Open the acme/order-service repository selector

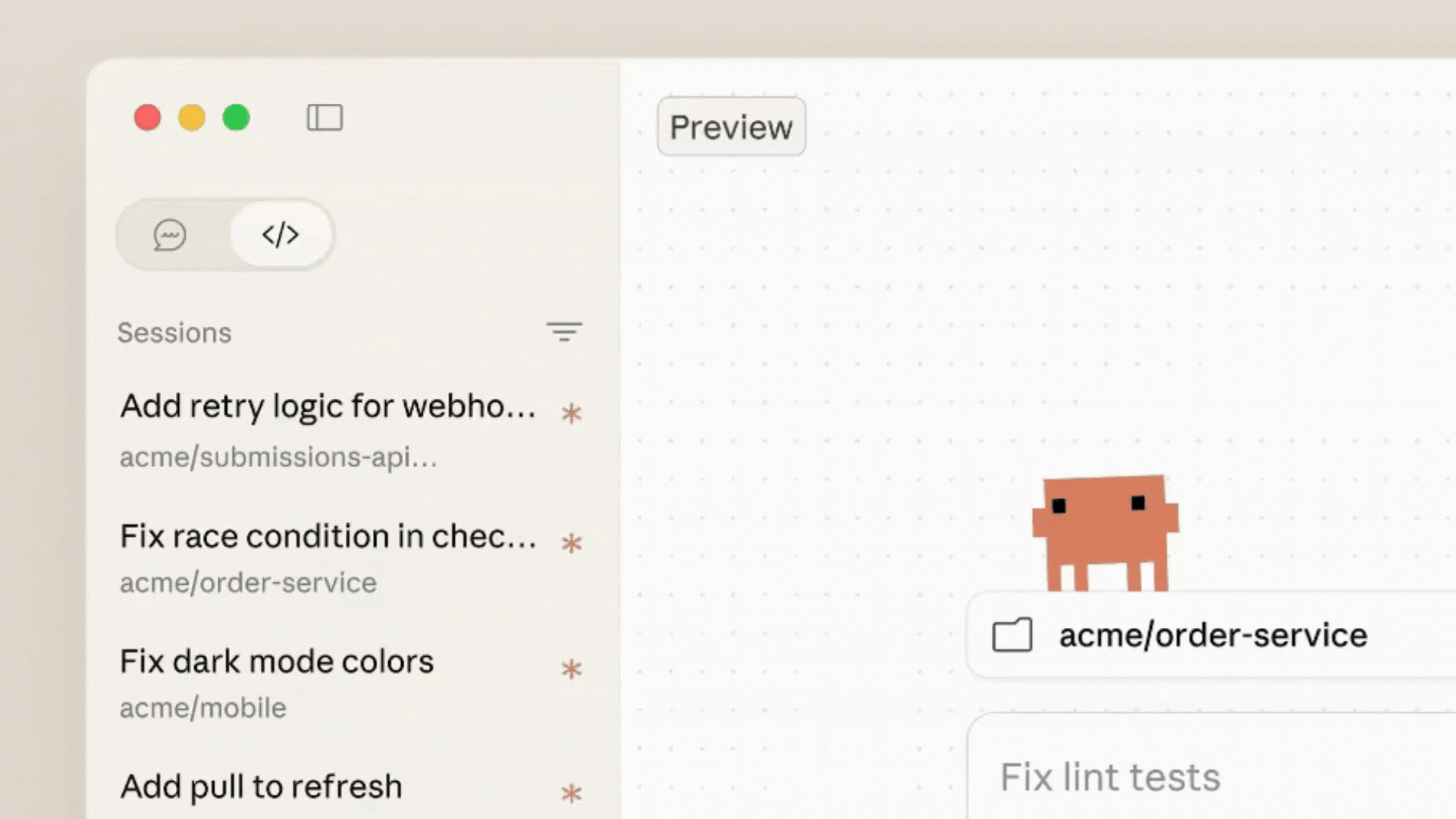[x=1211, y=635]
